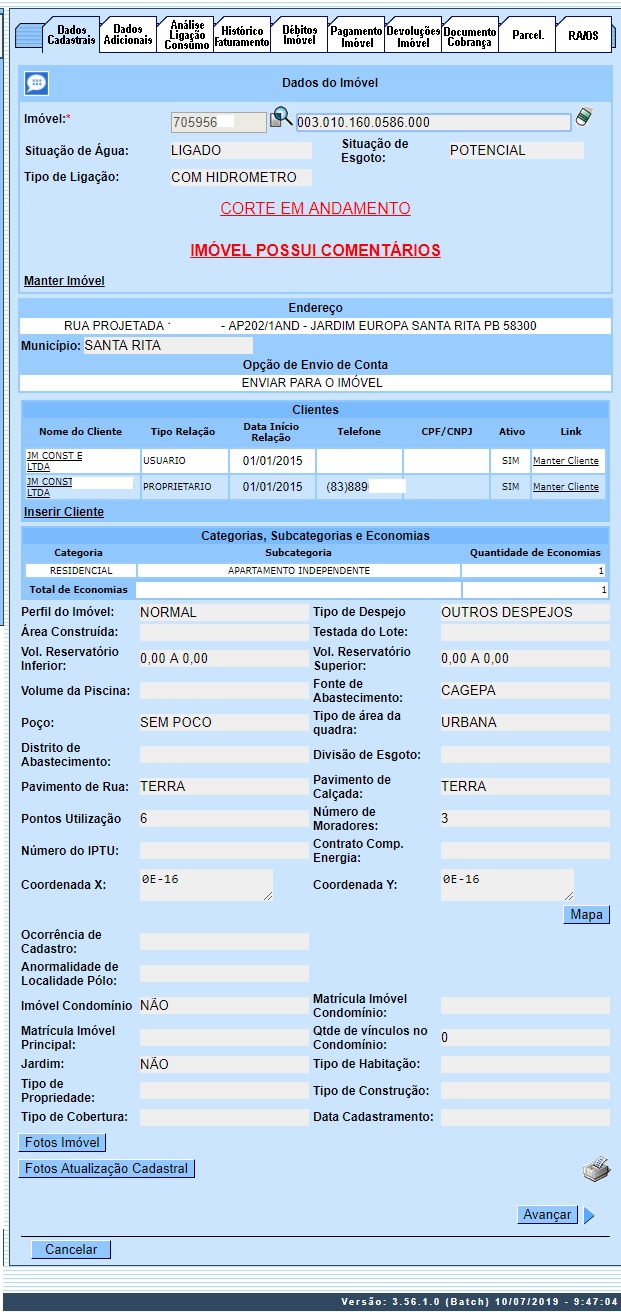Click the blue arrow next to Avançar

[589, 1215]
